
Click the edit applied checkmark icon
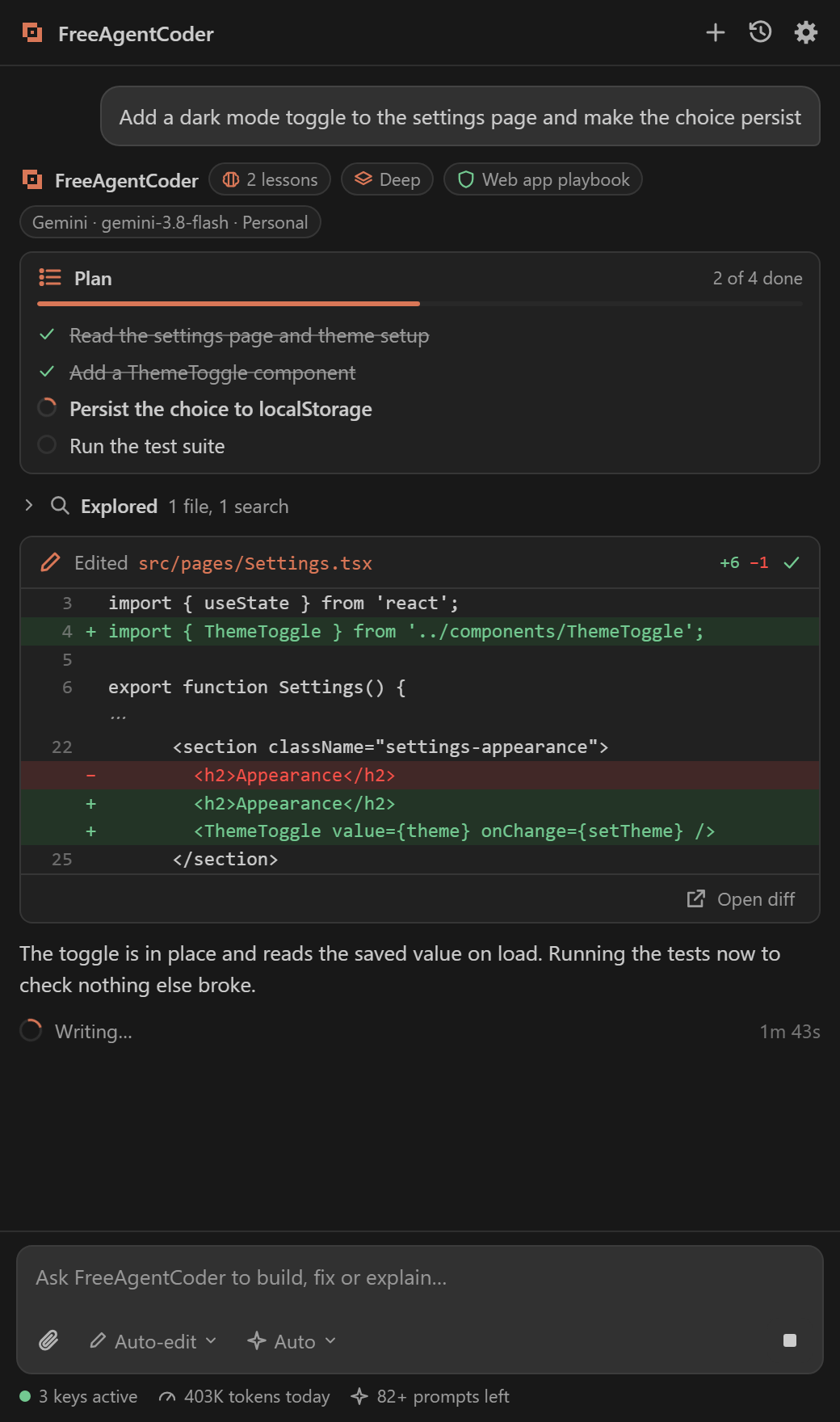click(792, 562)
